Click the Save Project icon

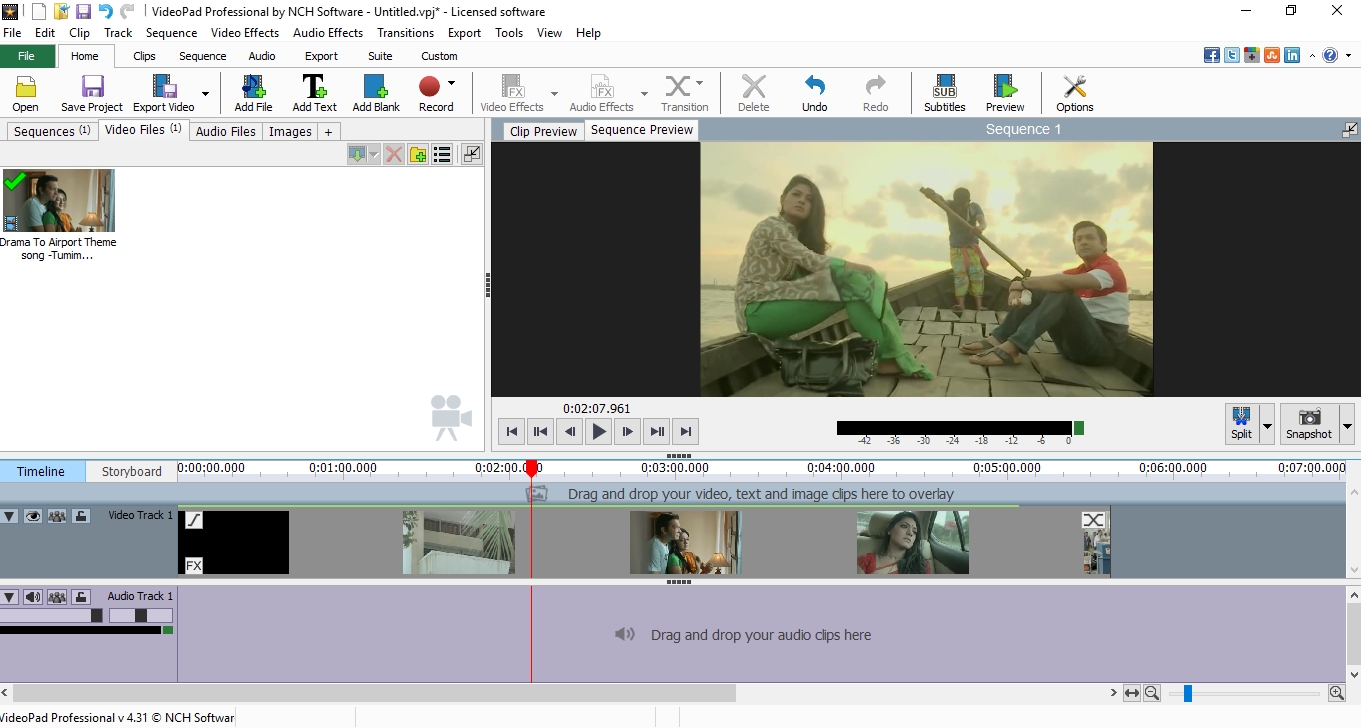tap(92, 93)
